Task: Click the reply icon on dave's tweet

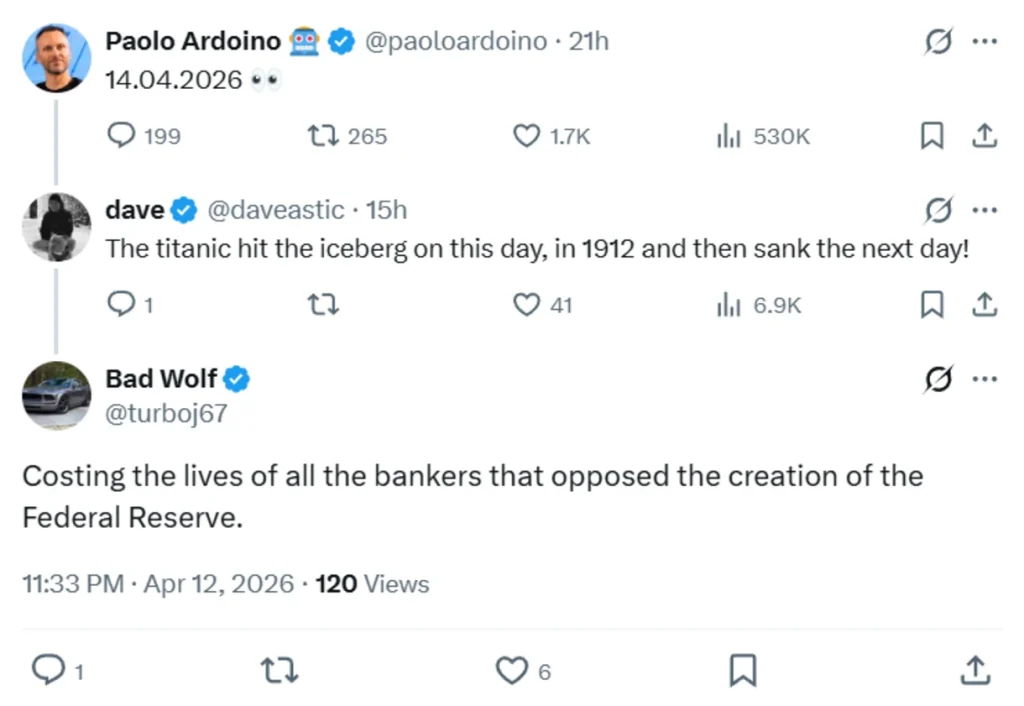Action: pos(120,305)
